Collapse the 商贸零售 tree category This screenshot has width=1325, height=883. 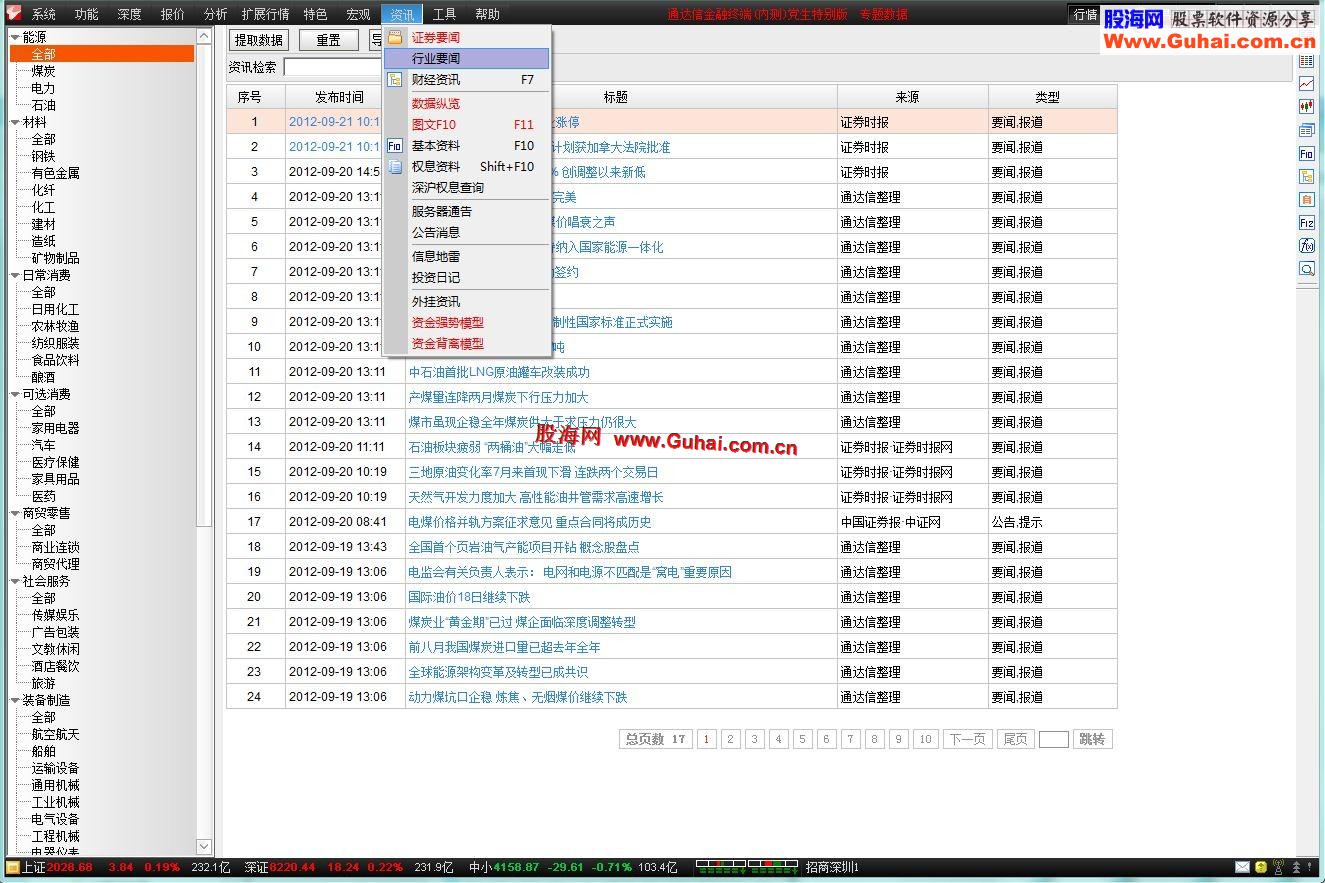[x=15, y=513]
